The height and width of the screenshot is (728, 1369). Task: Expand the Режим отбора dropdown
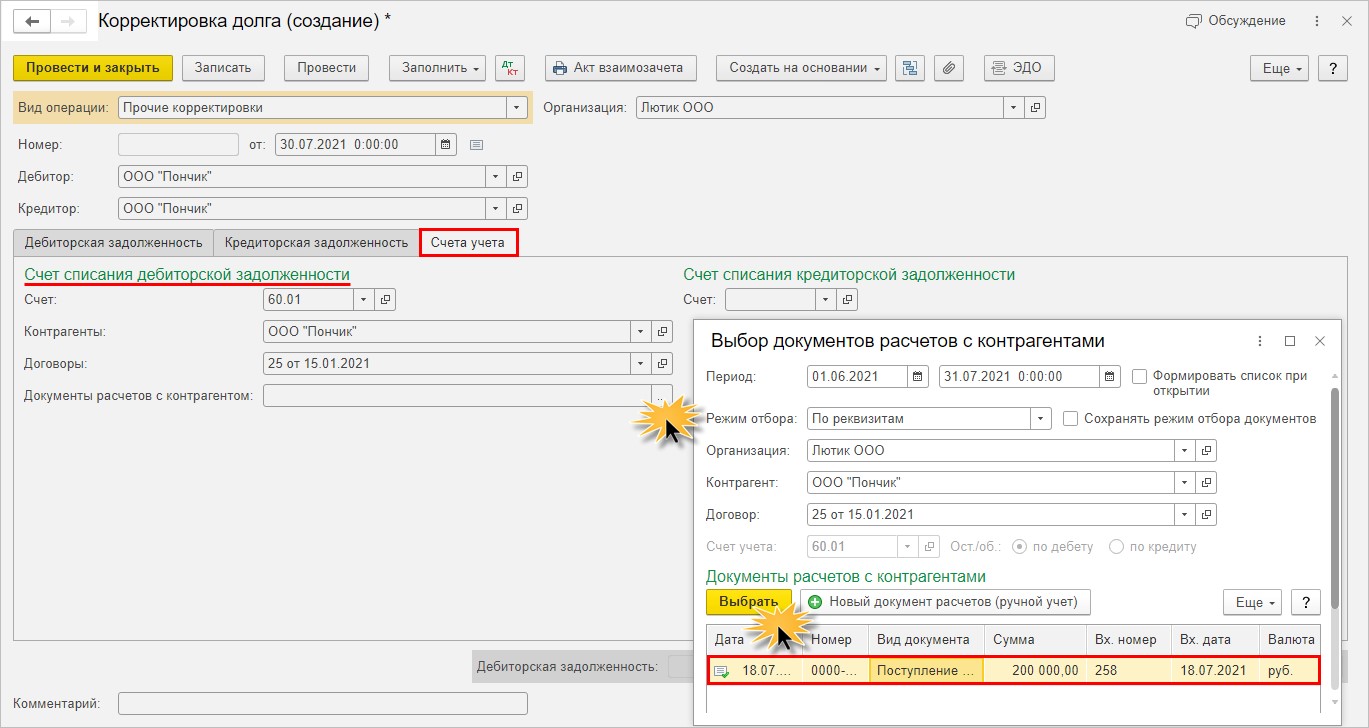[x=1041, y=419]
